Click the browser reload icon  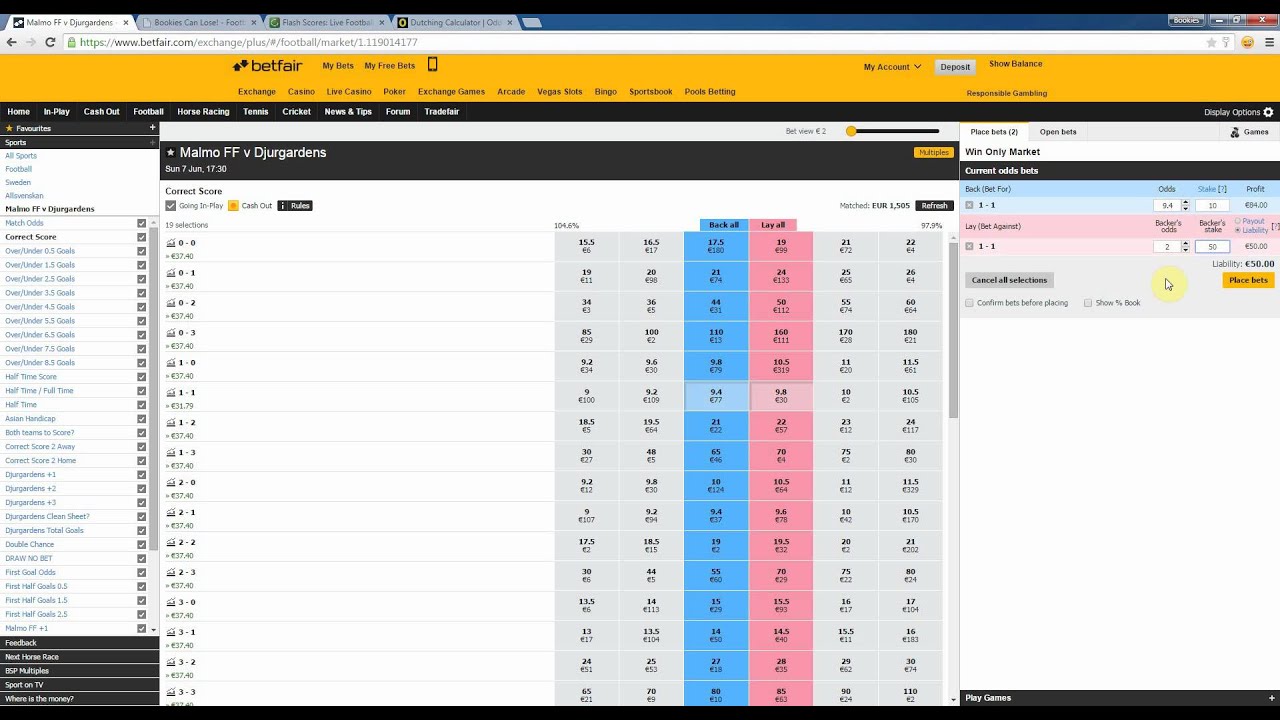51,42
